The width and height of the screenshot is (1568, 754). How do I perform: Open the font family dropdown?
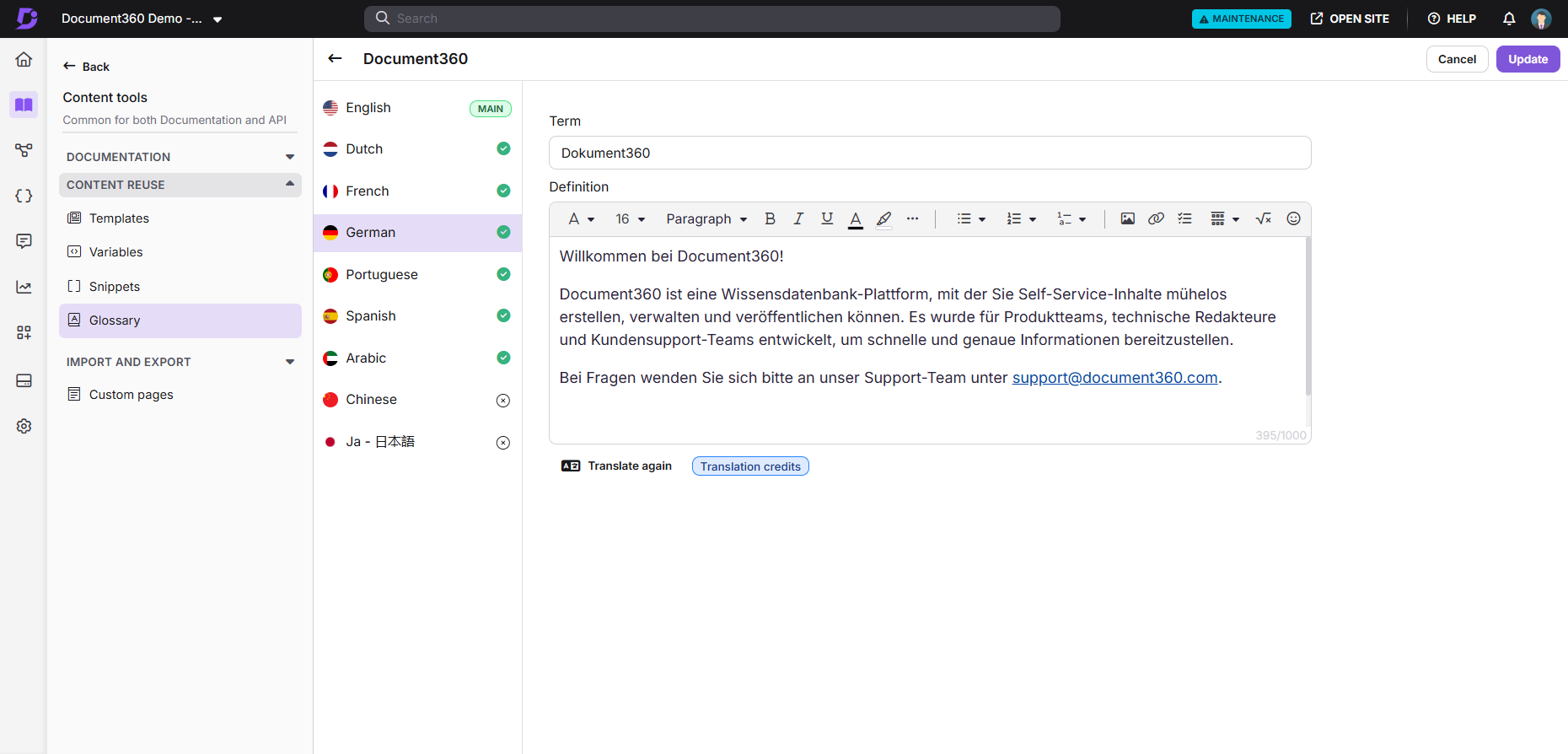[x=581, y=218]
